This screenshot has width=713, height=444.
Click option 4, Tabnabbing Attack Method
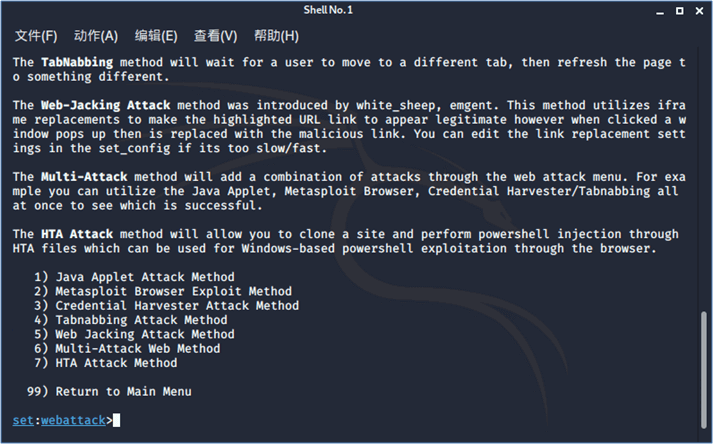point(129,320)
